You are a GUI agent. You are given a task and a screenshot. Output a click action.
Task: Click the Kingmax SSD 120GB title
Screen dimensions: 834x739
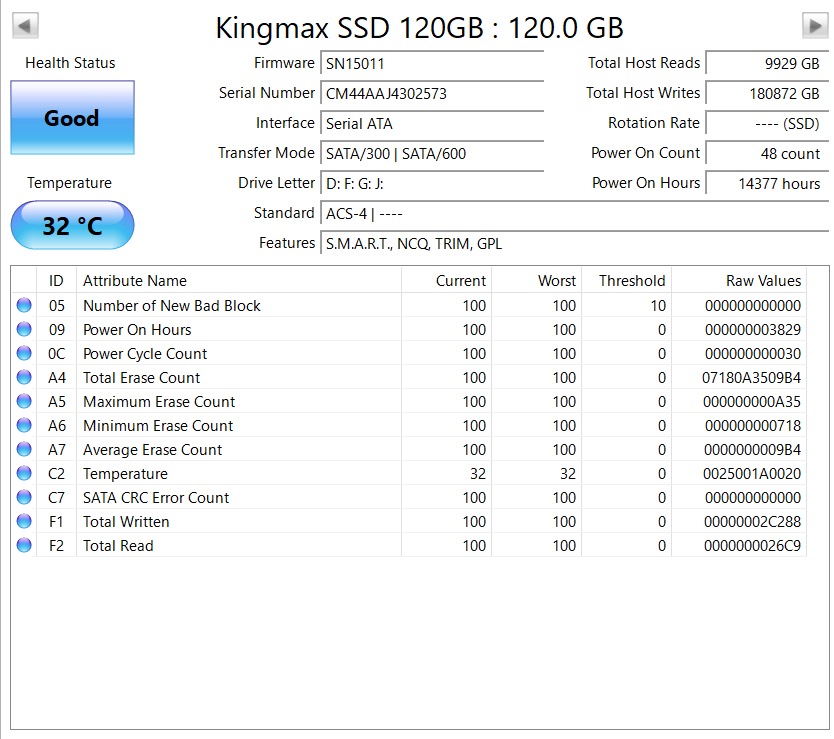point(420,28)
